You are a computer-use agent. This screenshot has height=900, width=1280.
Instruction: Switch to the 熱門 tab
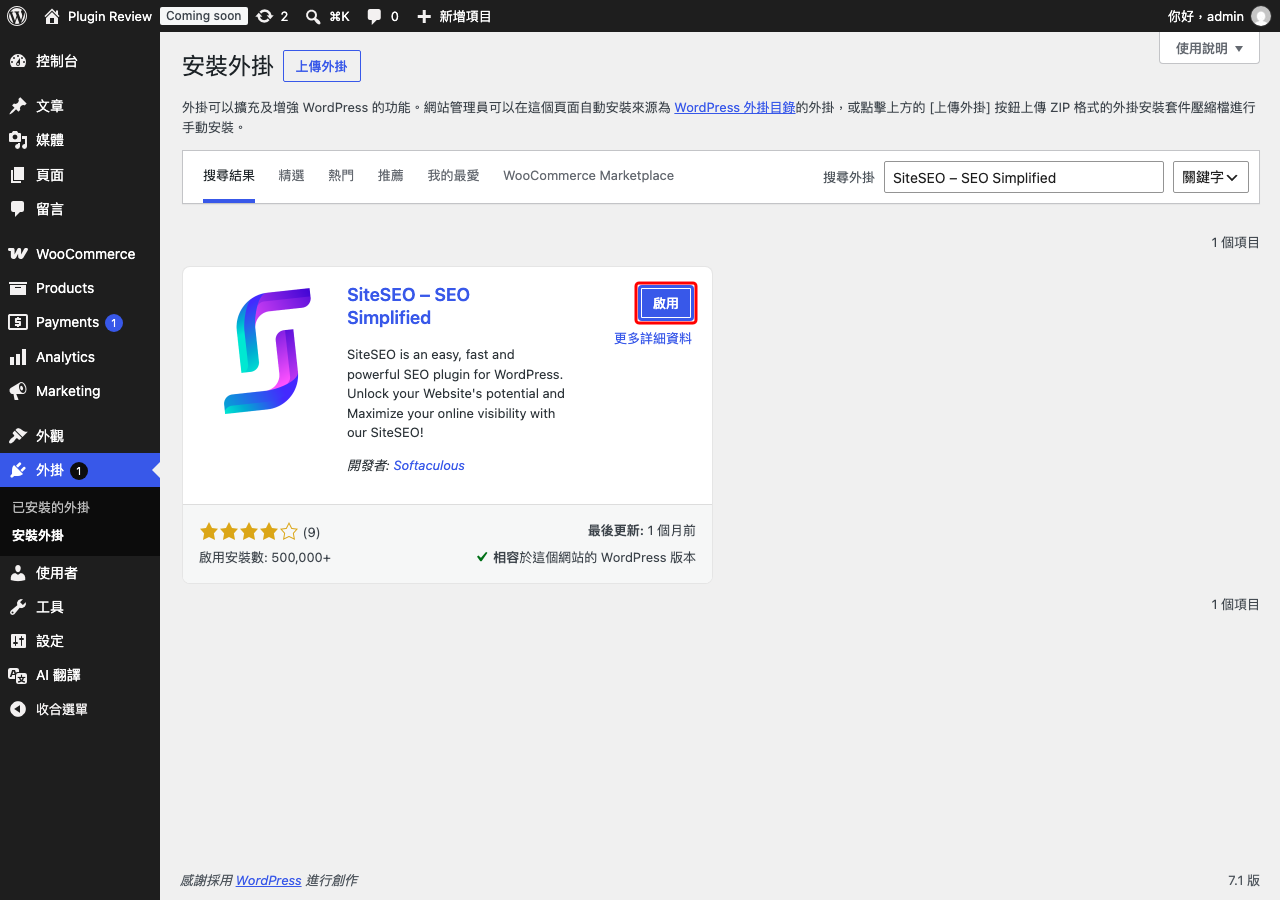click(341, 176)
